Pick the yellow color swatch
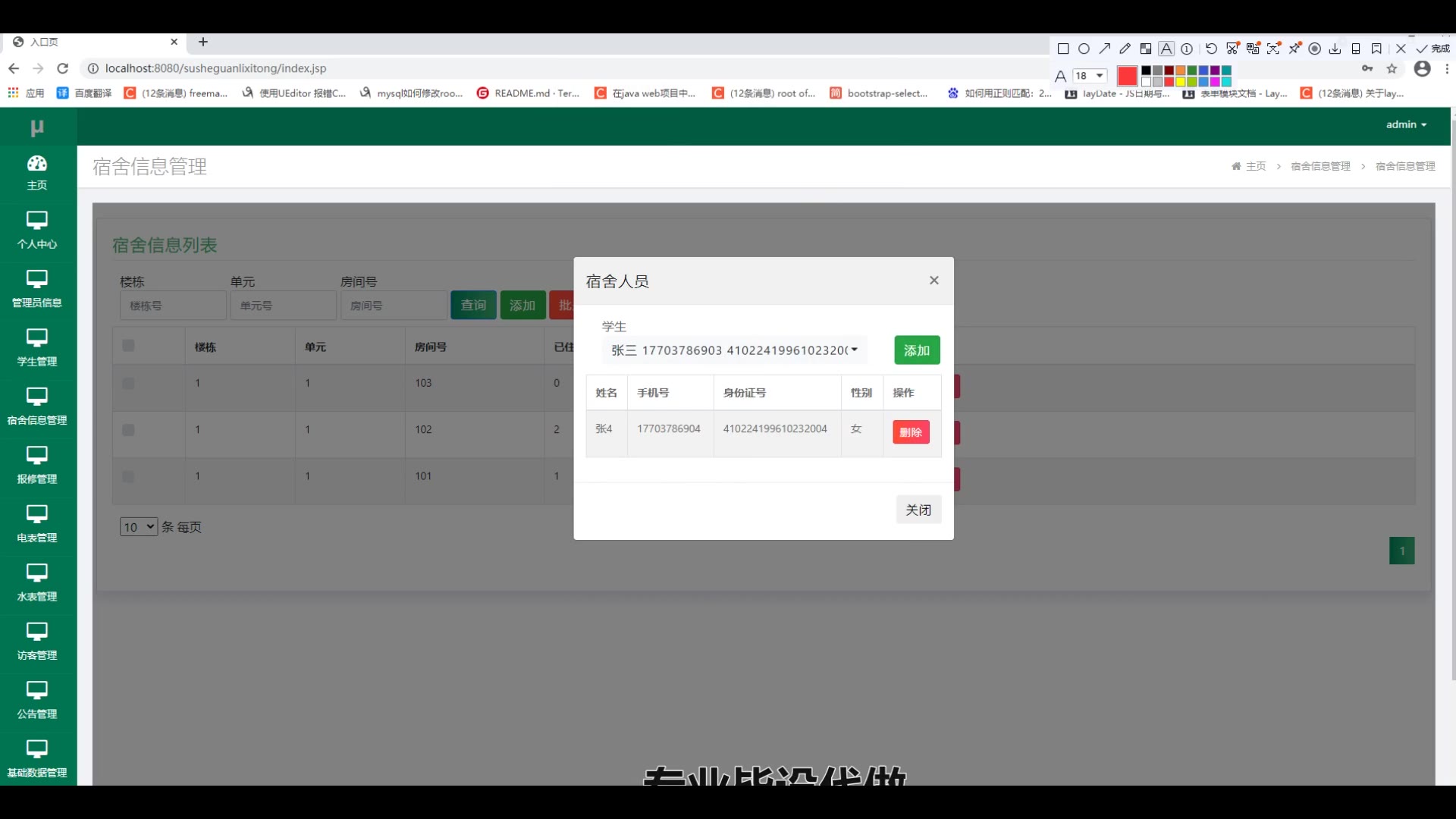Viewport: 1456px width, 819px height. tap(1181, 82)
